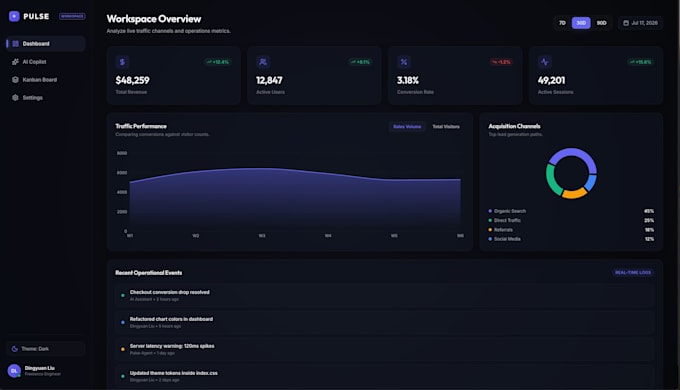
Task: Click the +8.1% trend badge on Active Users
Action: click(x=360, y=62)
